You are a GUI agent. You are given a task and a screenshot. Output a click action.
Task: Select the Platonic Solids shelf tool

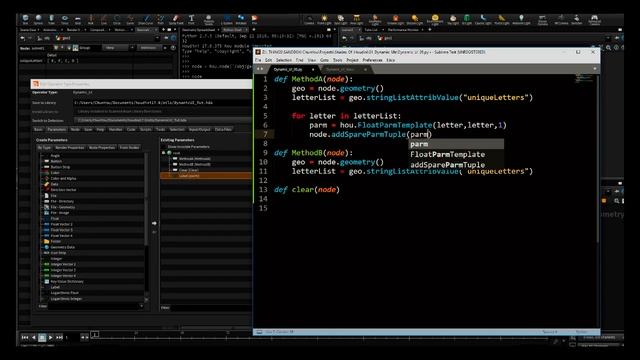click(209, 20)
